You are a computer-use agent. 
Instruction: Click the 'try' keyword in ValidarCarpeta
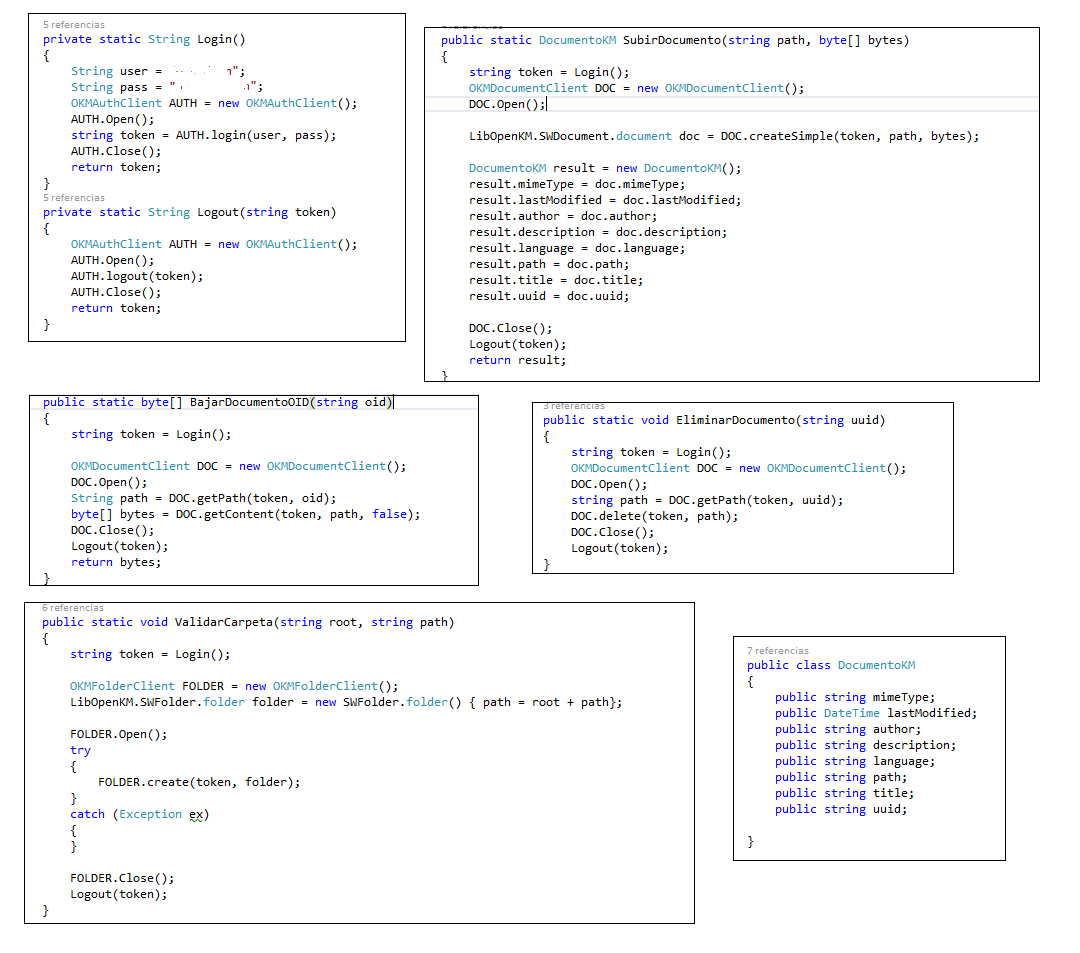point(80,750)
